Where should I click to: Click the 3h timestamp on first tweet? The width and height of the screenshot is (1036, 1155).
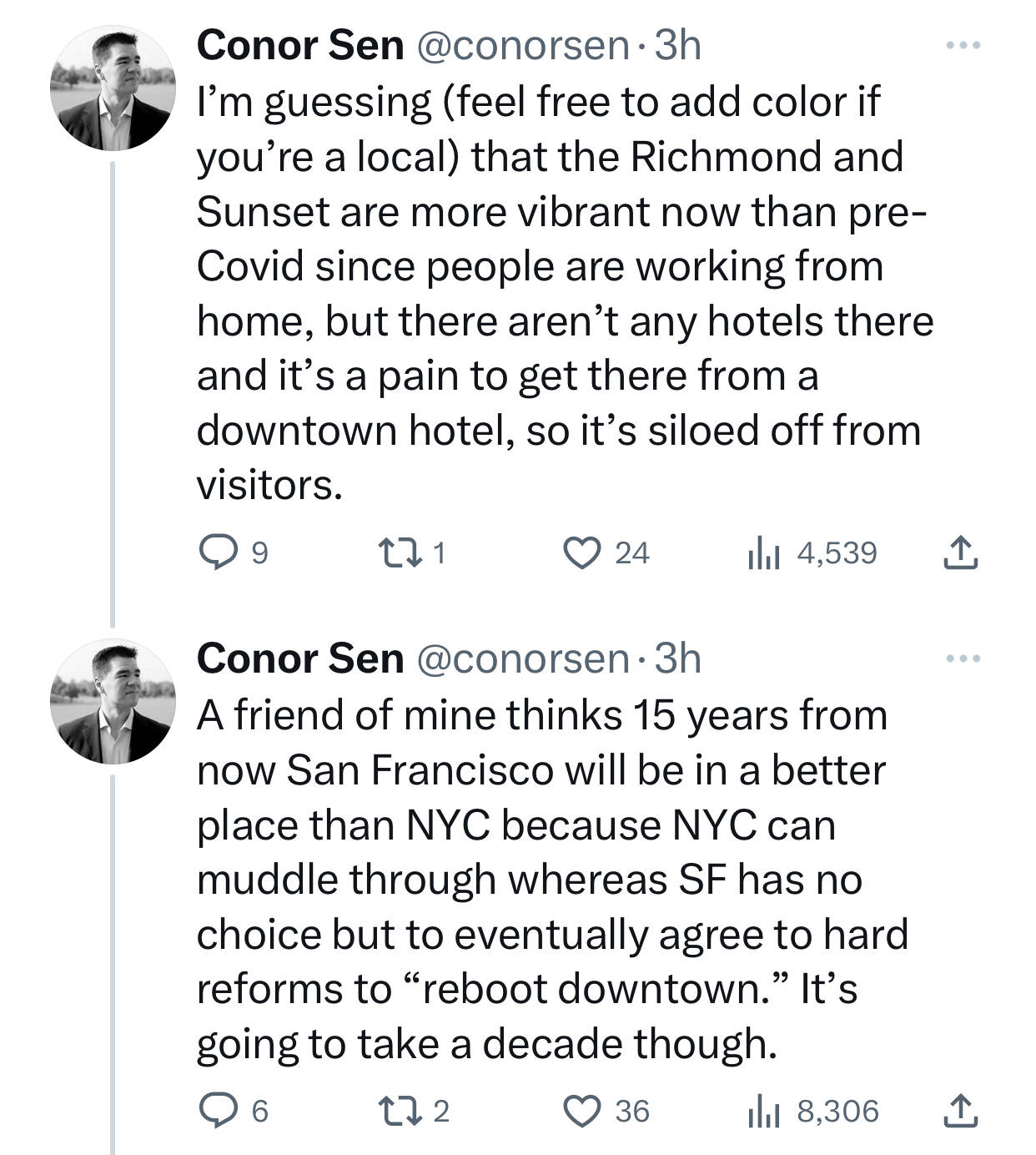coord(677,45)
